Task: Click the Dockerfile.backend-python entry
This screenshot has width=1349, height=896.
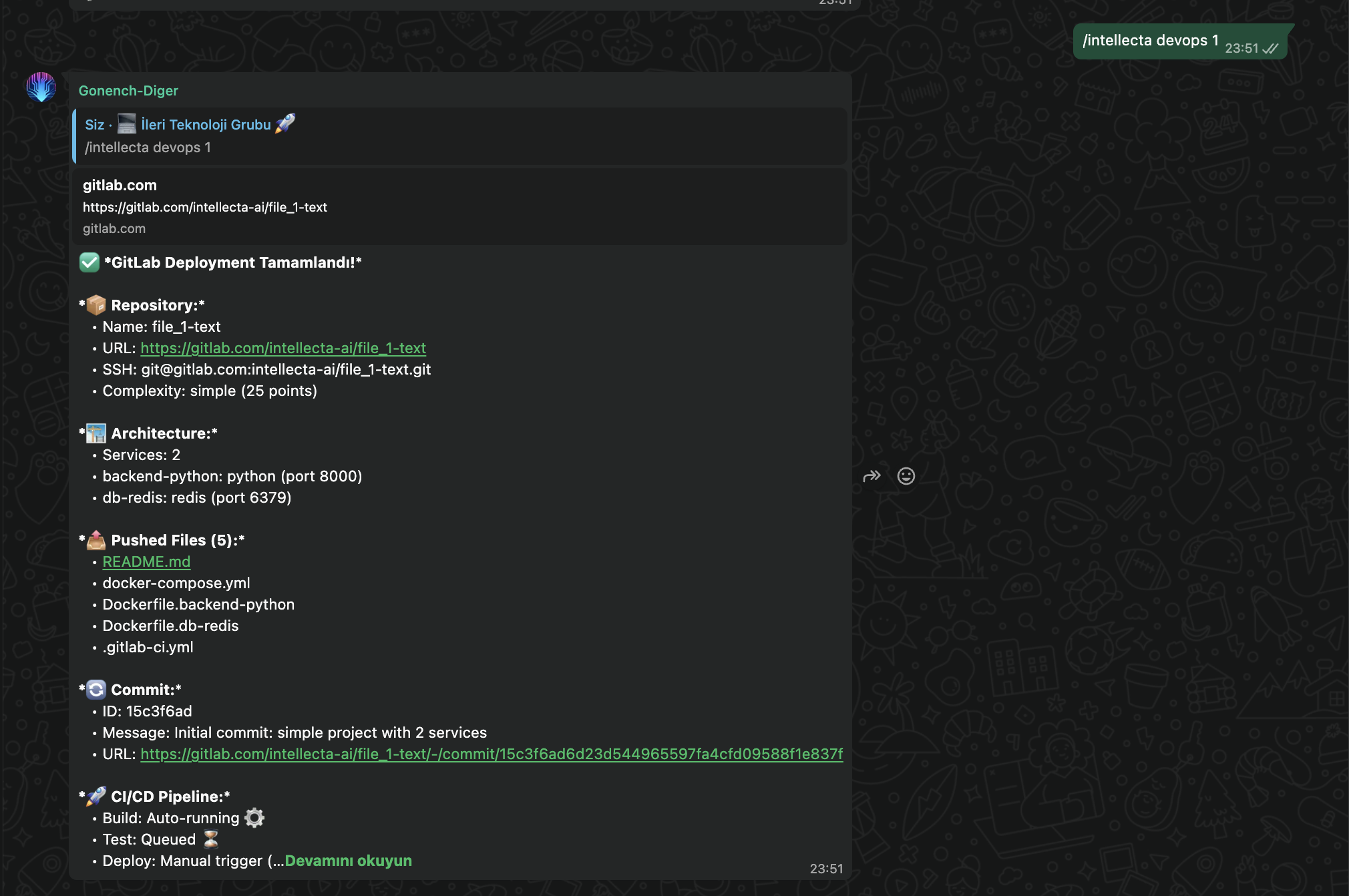Action: pyautogui.click(x=198, y=604)
